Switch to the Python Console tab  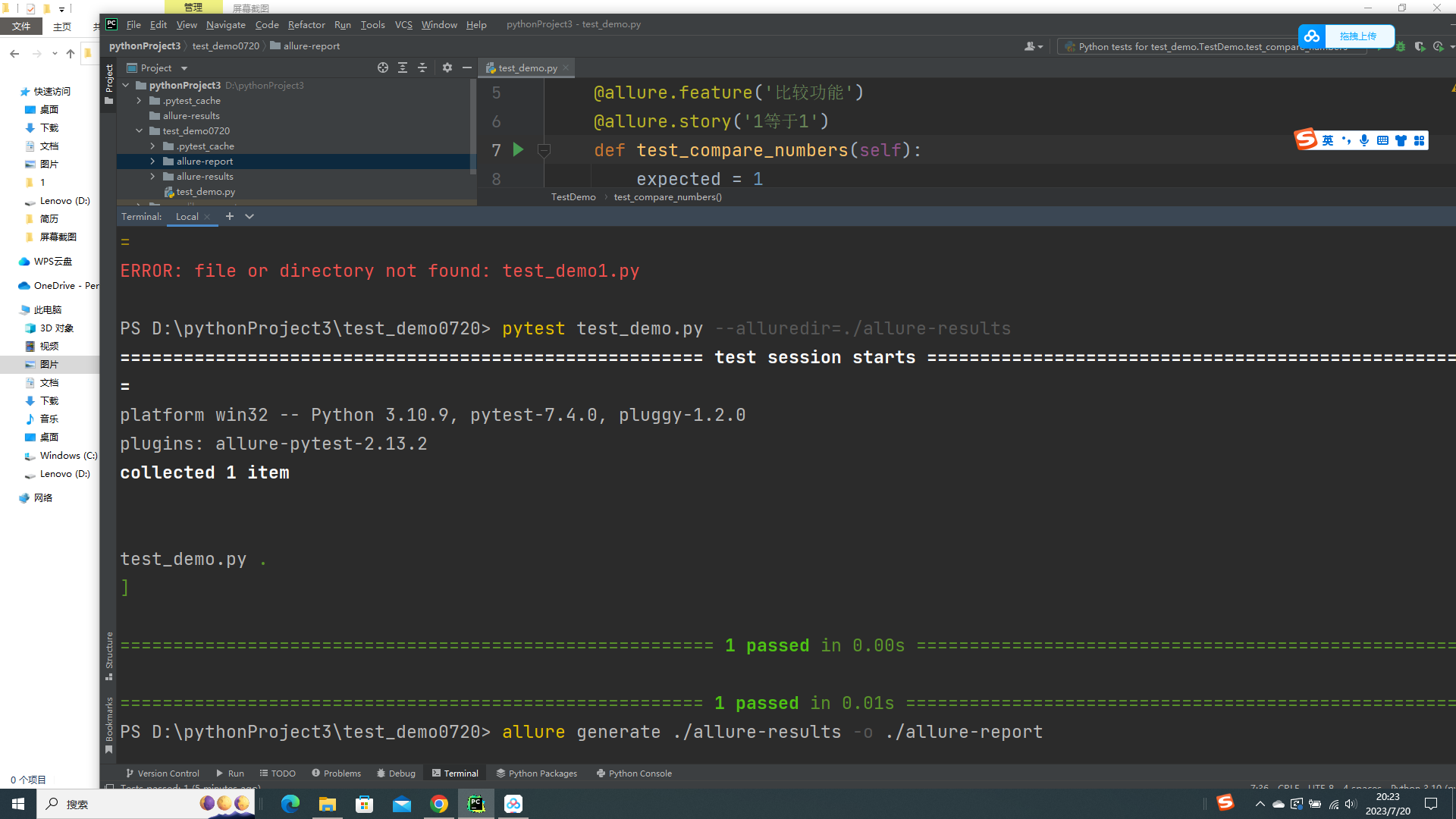pos(634,773)
